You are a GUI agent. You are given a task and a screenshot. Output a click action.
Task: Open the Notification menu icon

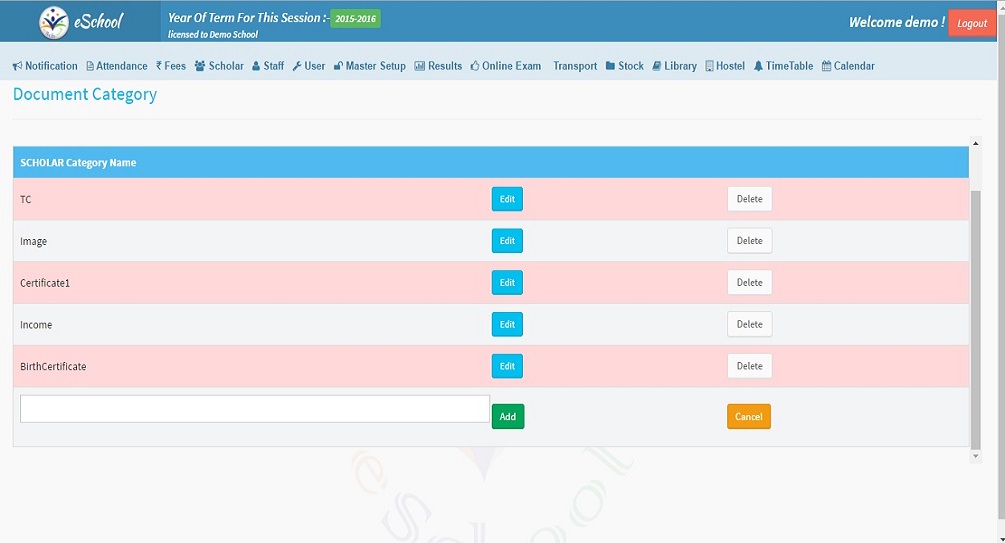pyautogui.click(x=18, y=67)
